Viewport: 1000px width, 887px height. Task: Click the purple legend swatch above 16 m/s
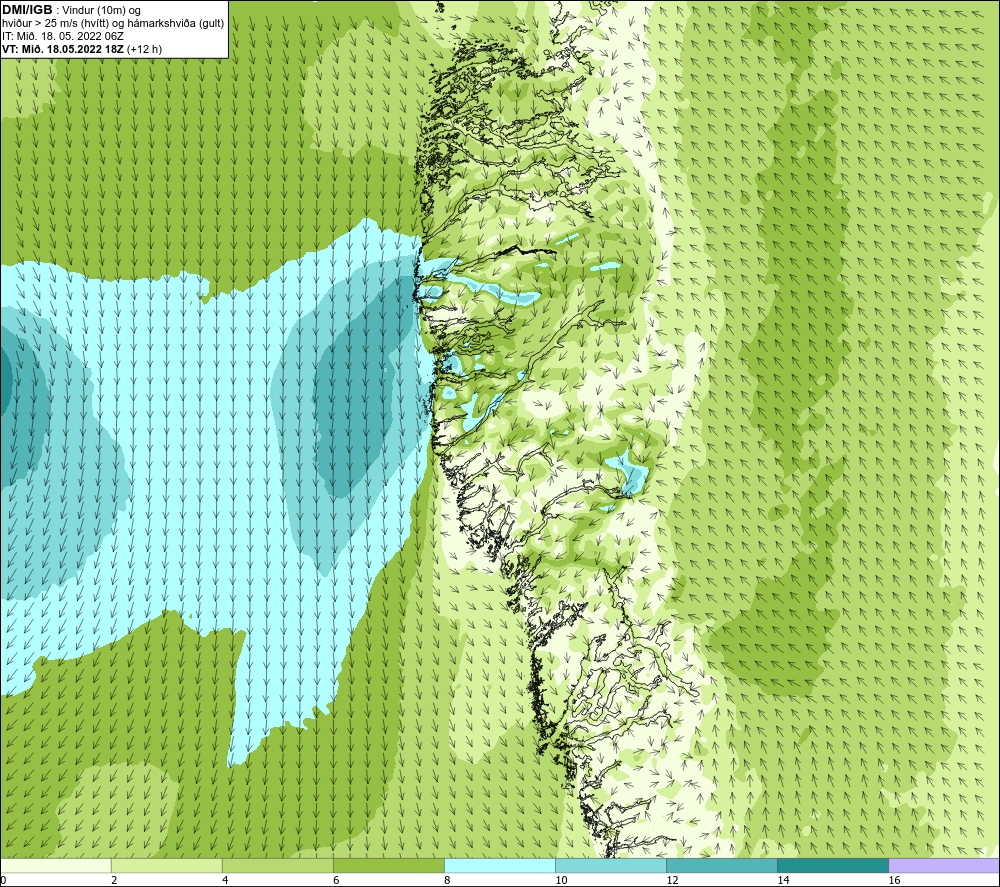coord(944,865)
